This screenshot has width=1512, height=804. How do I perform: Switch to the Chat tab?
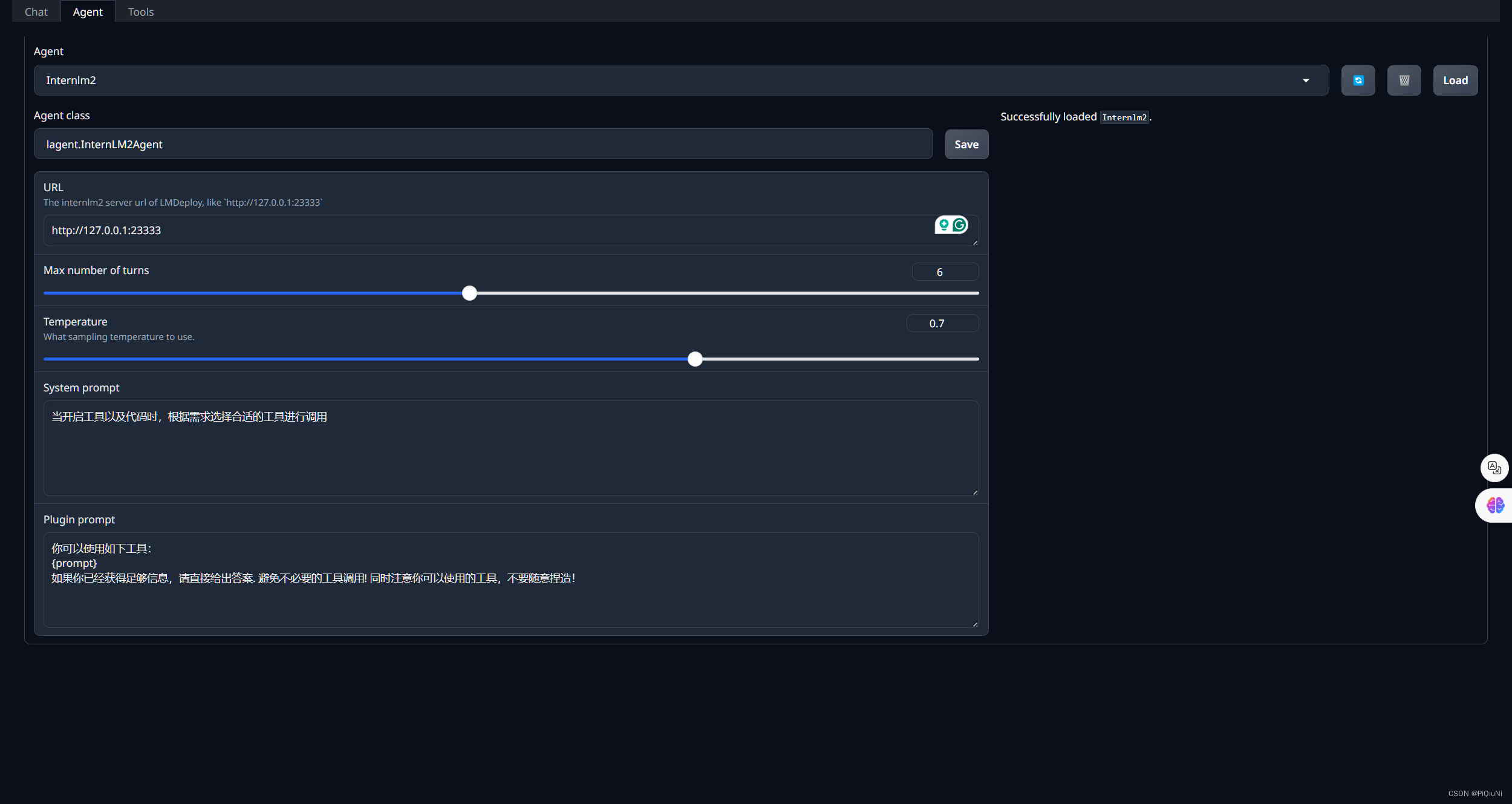36,12
